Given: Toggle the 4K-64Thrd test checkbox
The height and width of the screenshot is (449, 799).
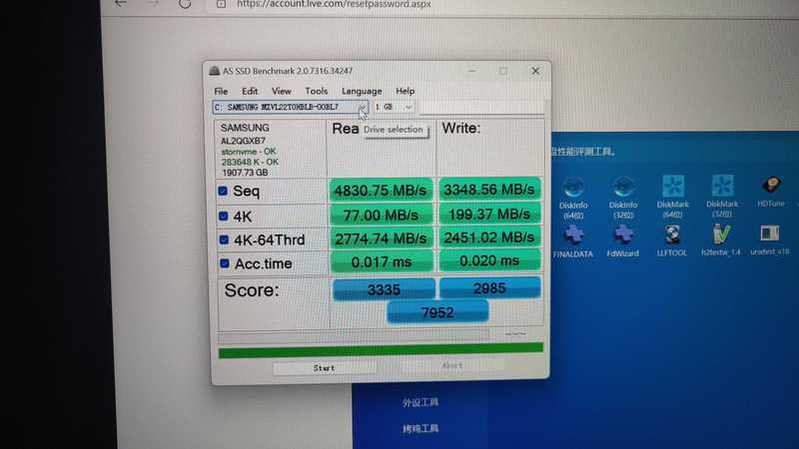Looking at the screenshot, I should 224,240.
